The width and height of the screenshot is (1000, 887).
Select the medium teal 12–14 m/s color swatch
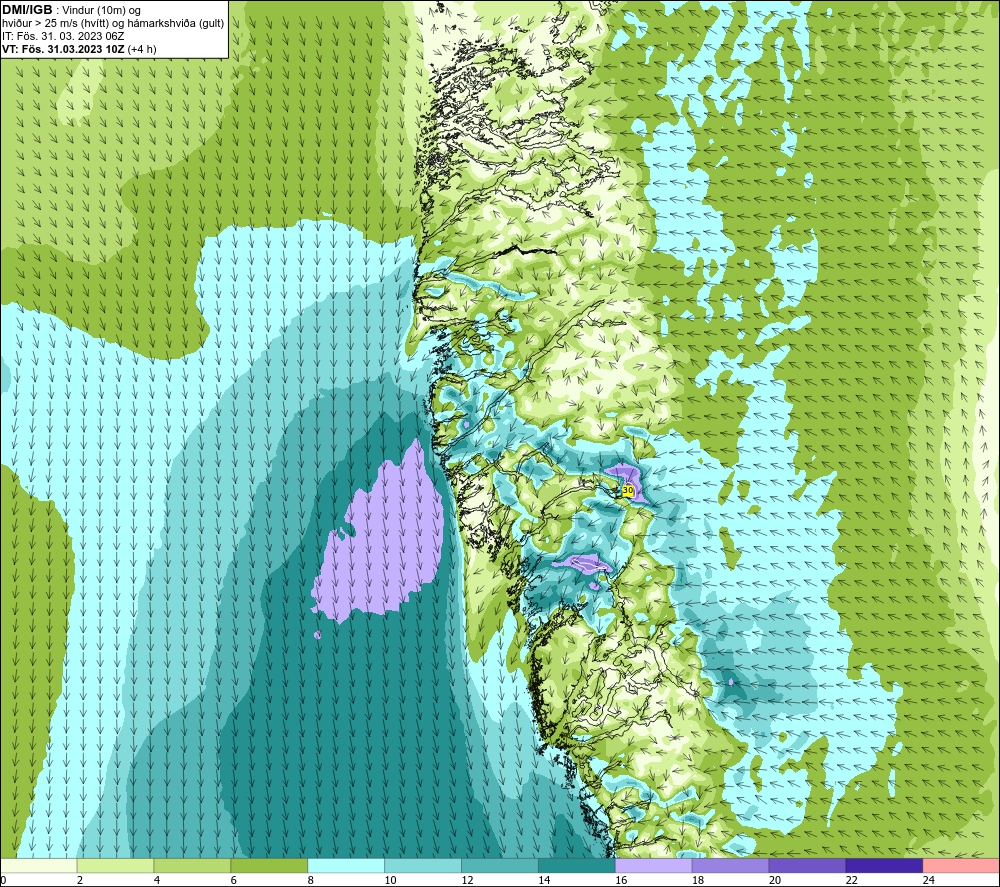pyautogui.click(x=500, y=866)
